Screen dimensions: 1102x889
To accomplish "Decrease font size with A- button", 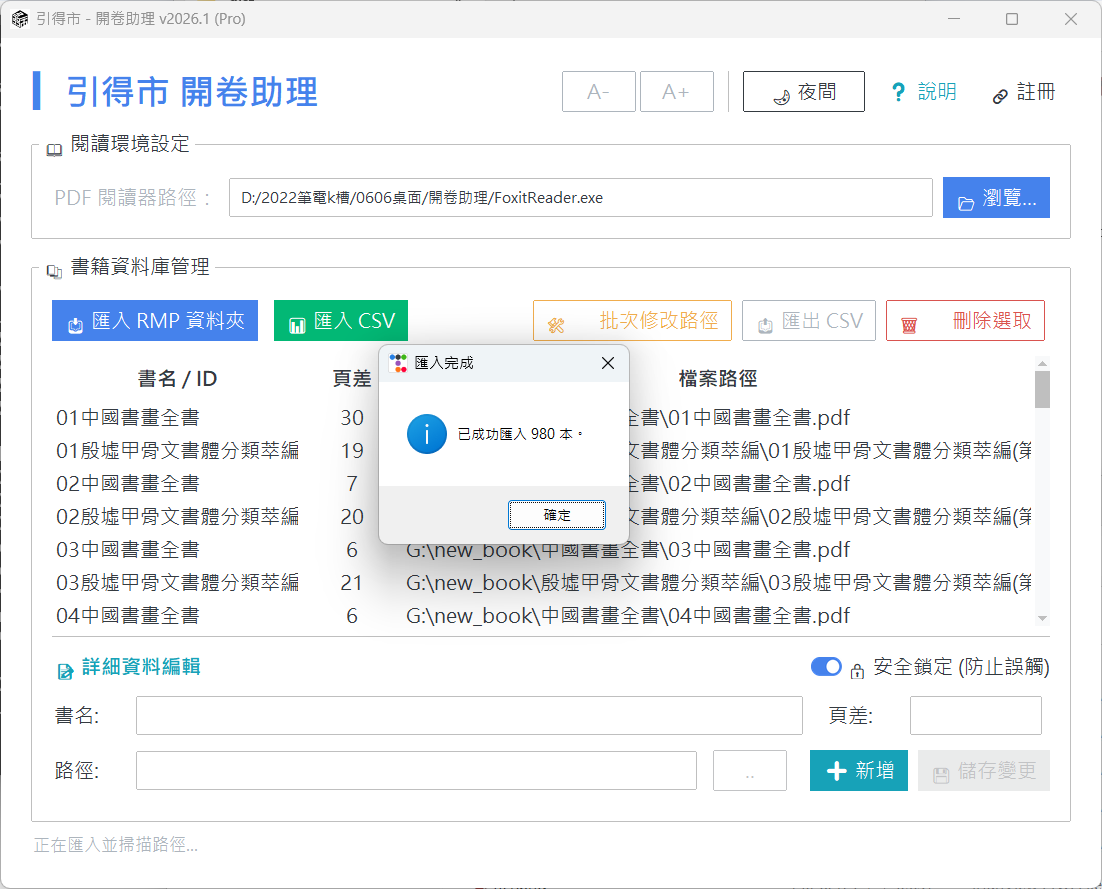I will pos(599,92).
